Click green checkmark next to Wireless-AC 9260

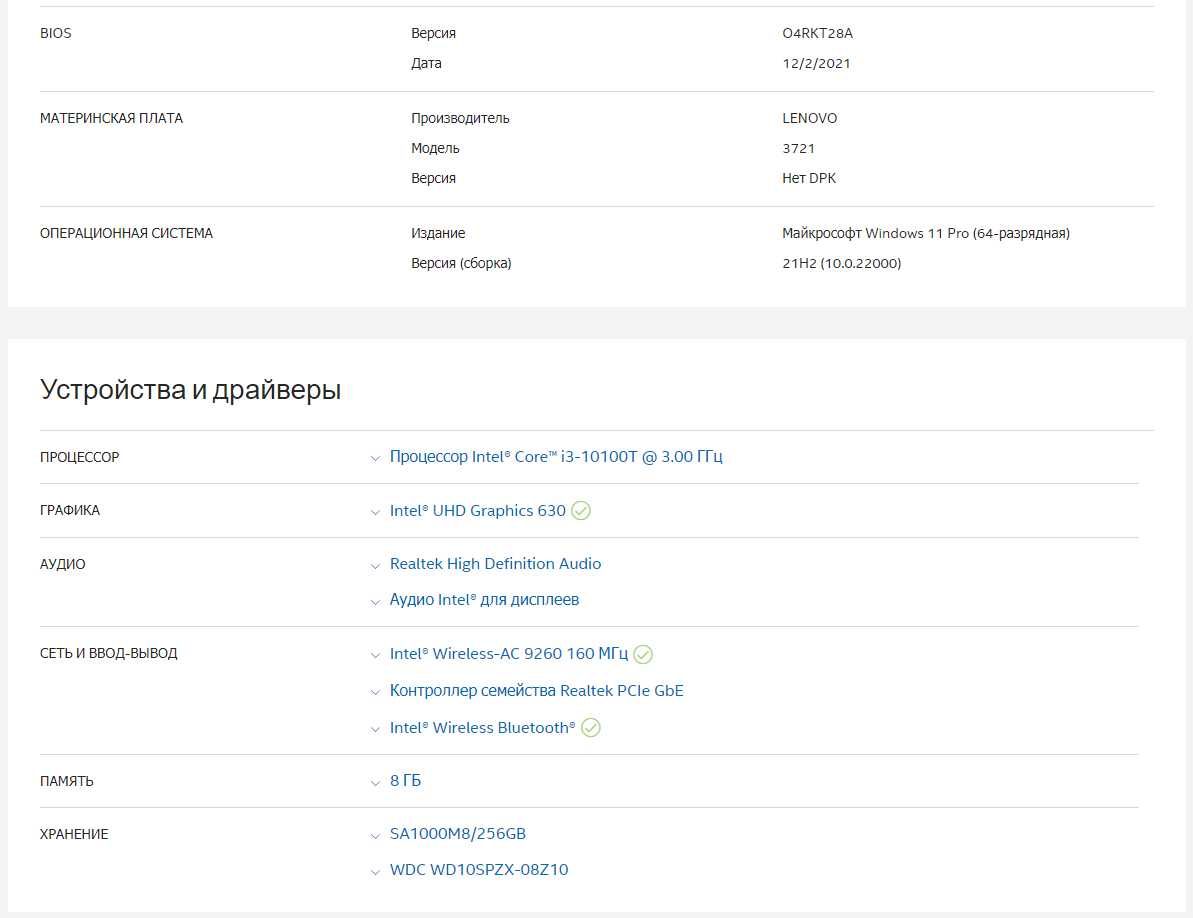click(643, 654)
